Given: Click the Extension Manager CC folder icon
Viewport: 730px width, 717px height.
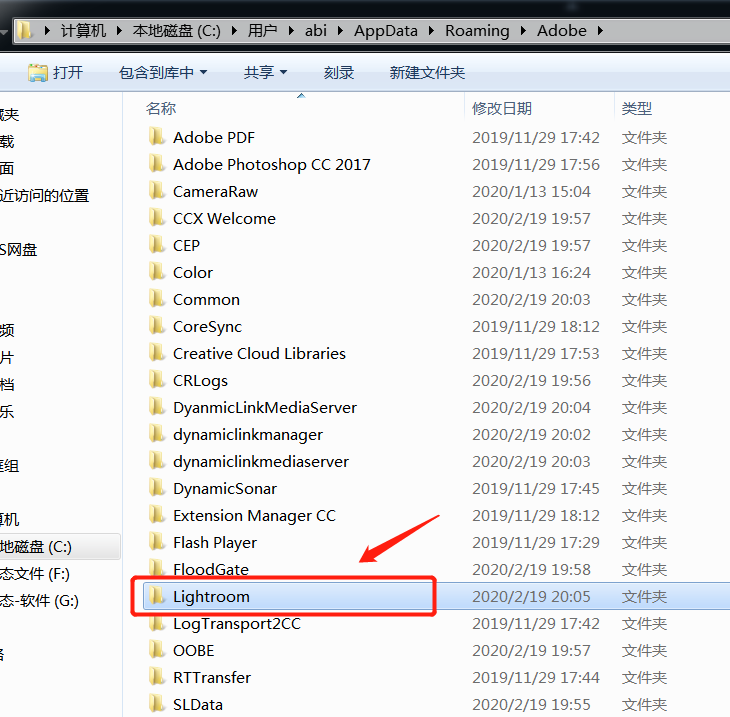Looking at the screenshot, I should coord(157,515).
